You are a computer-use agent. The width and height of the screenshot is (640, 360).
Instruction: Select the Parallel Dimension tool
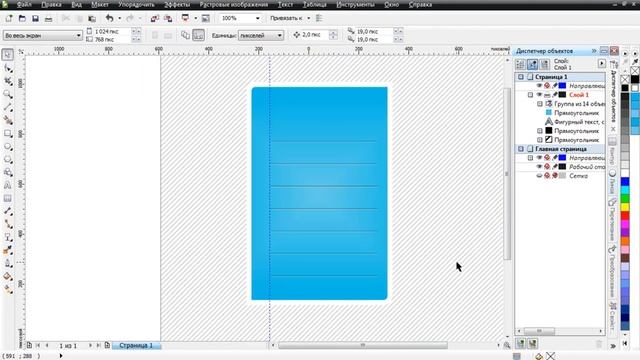pos(8,211)
